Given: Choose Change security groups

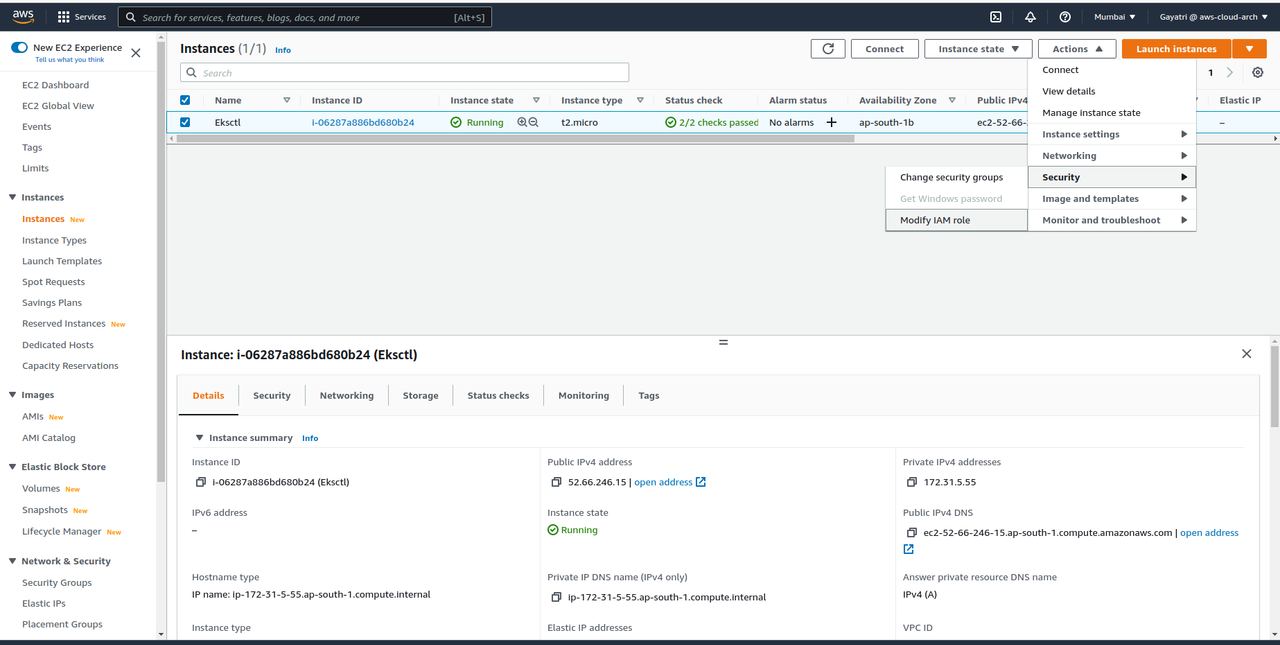Looking at the screenshot, I should point(957,177).
